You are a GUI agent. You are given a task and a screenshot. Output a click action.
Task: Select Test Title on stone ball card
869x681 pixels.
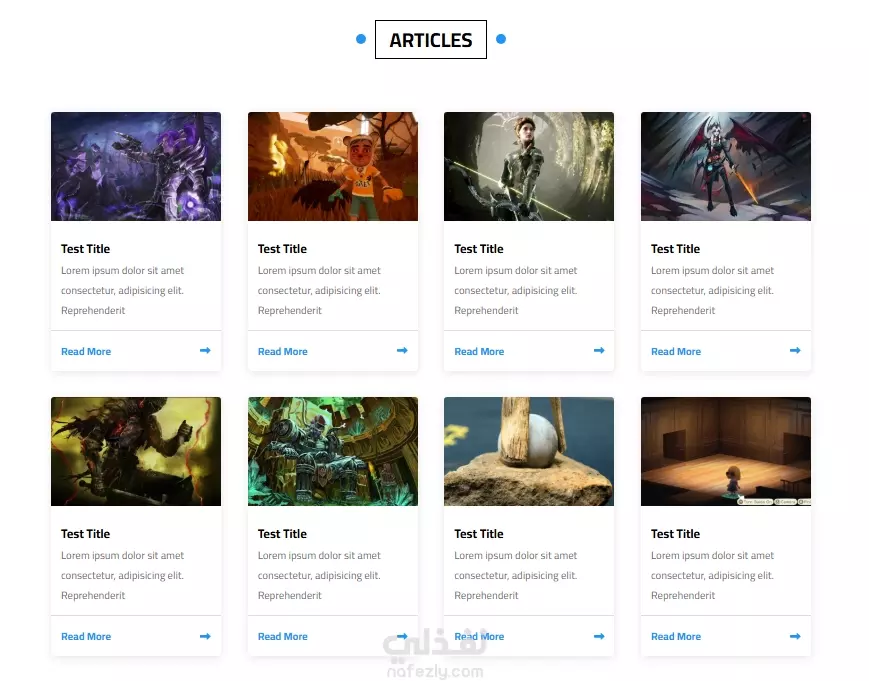point(479,534)
